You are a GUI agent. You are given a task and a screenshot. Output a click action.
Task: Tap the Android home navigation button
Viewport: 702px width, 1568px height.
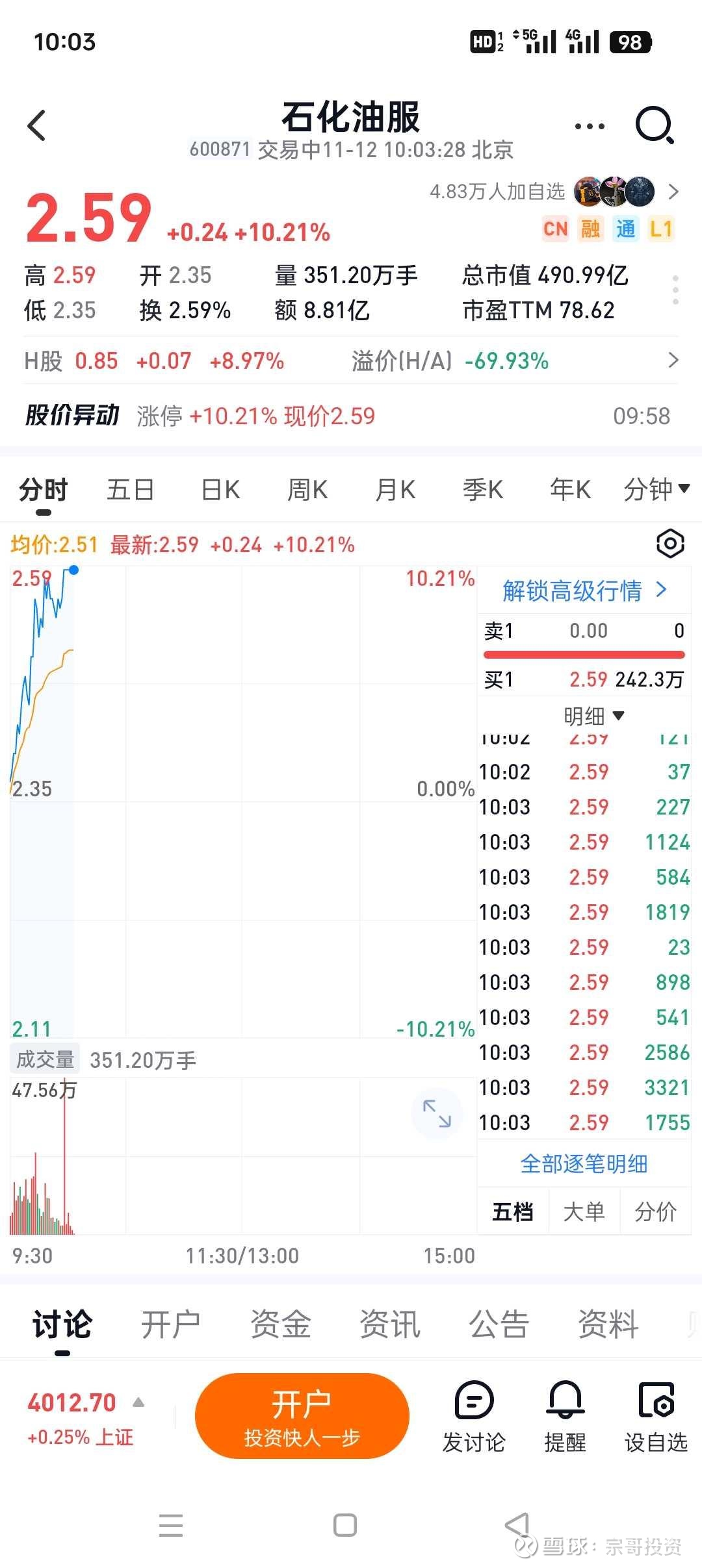[344, 1525]
